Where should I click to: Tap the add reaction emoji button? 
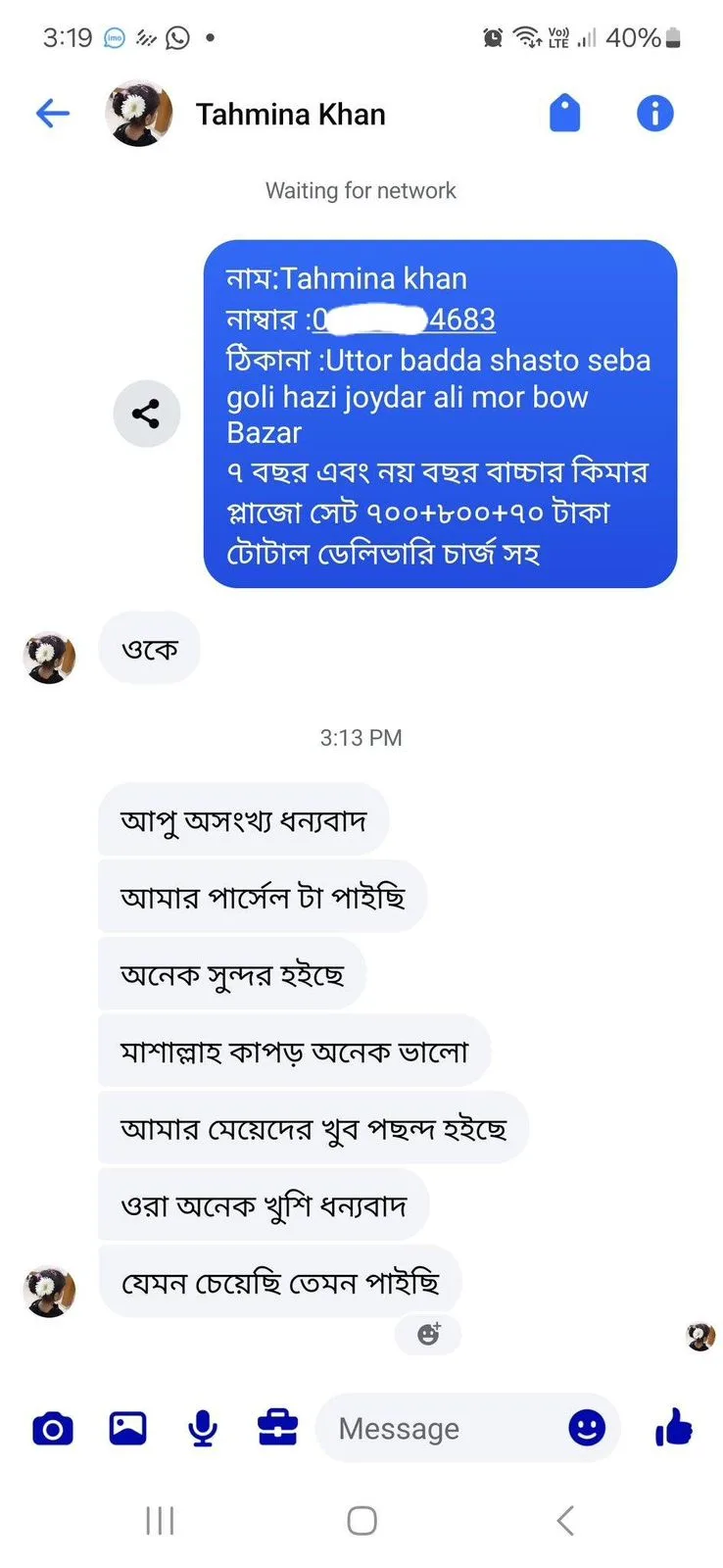428,1334
